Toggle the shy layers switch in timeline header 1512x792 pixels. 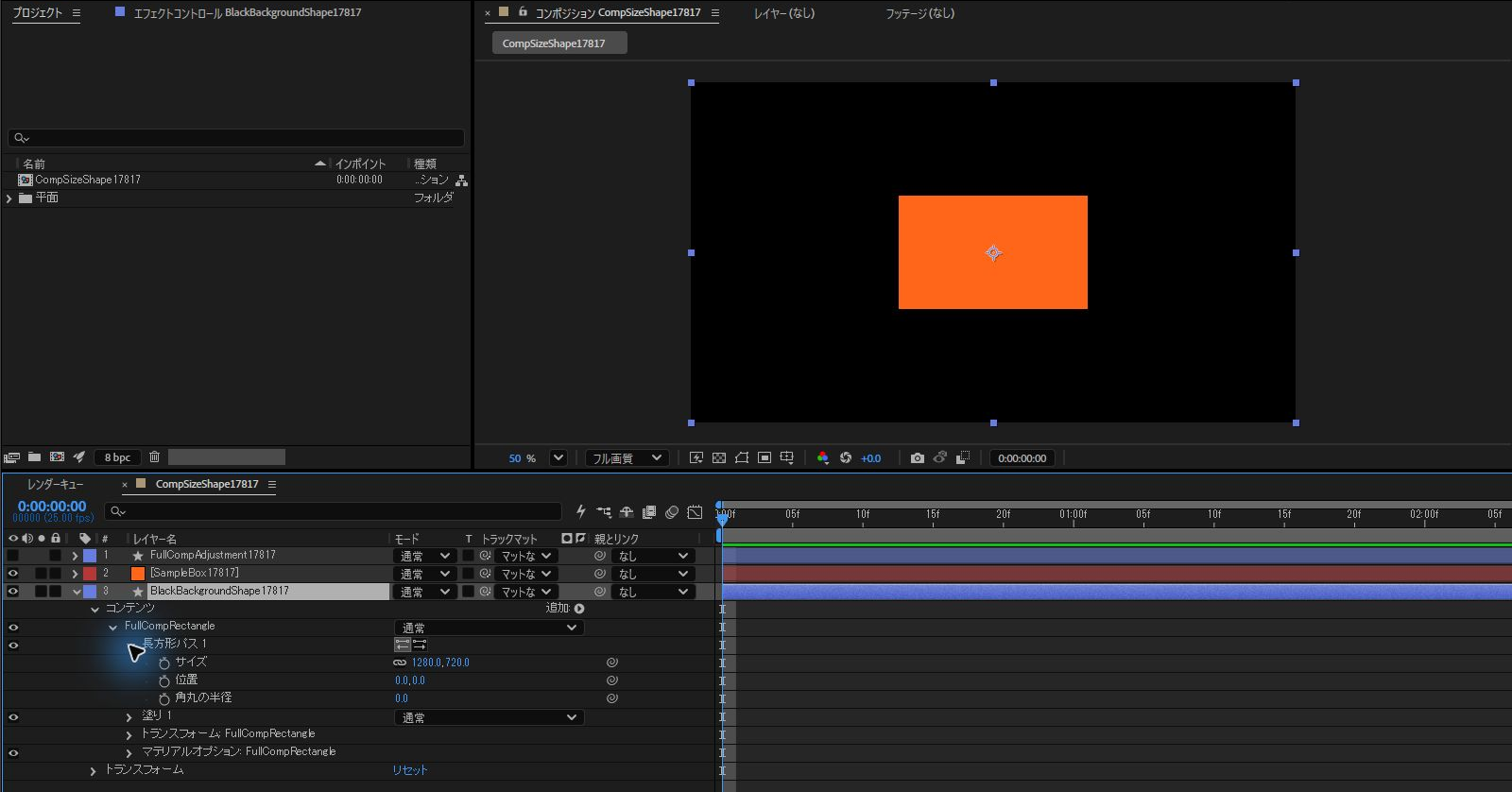point(627,512)
